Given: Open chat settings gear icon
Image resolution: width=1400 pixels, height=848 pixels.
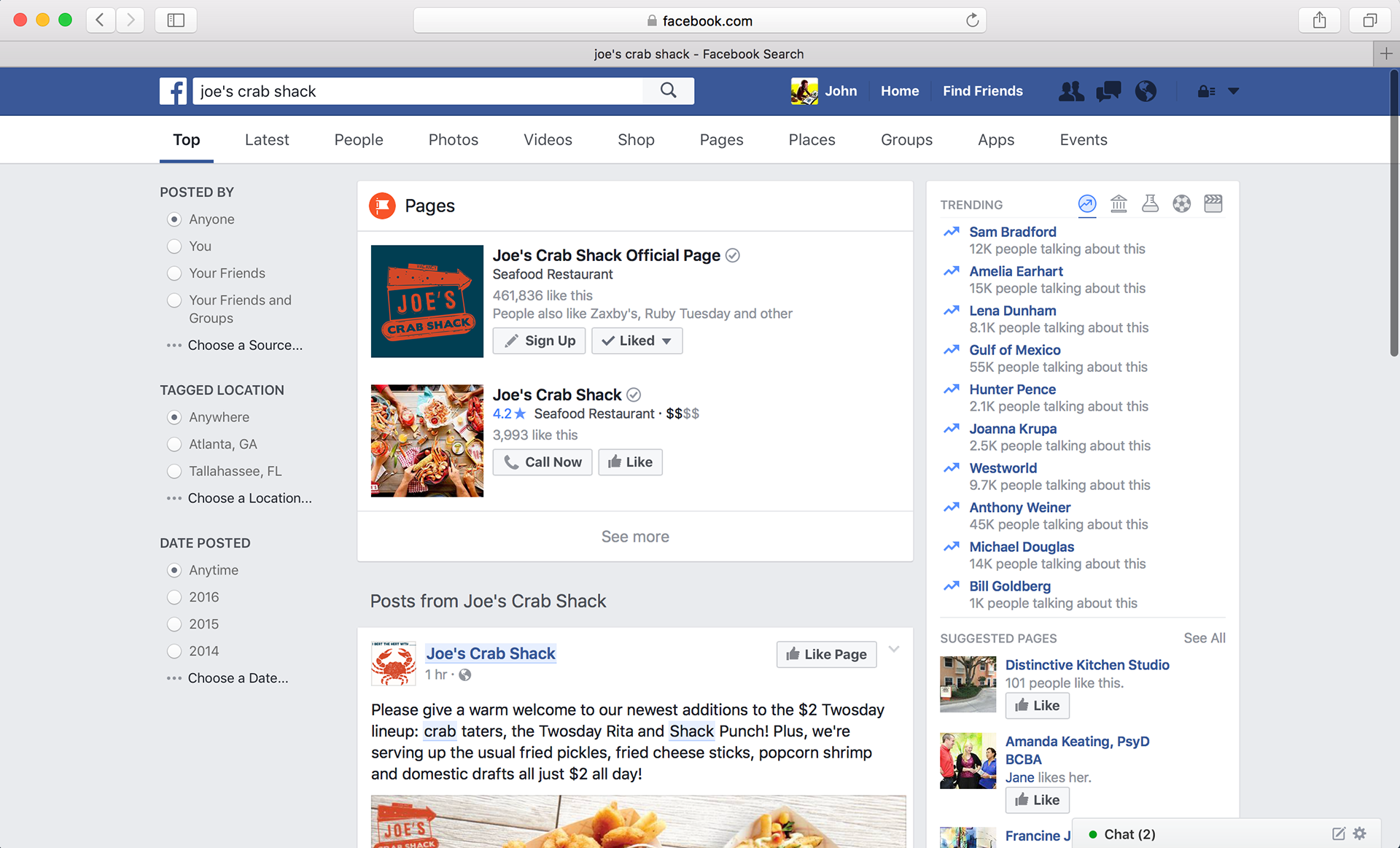Looking at the screenshot, I should click(x=1360, y=833).
